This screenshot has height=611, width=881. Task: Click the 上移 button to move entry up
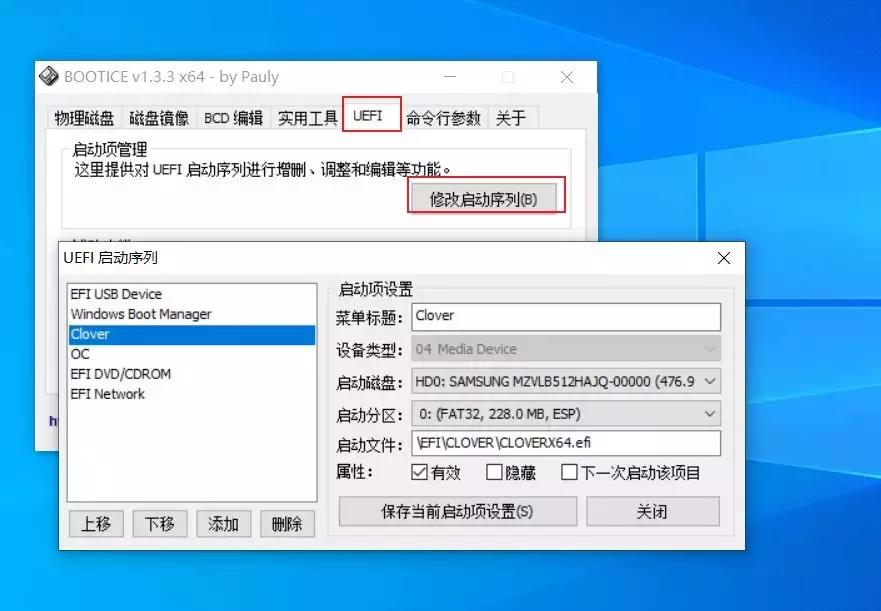96,523
